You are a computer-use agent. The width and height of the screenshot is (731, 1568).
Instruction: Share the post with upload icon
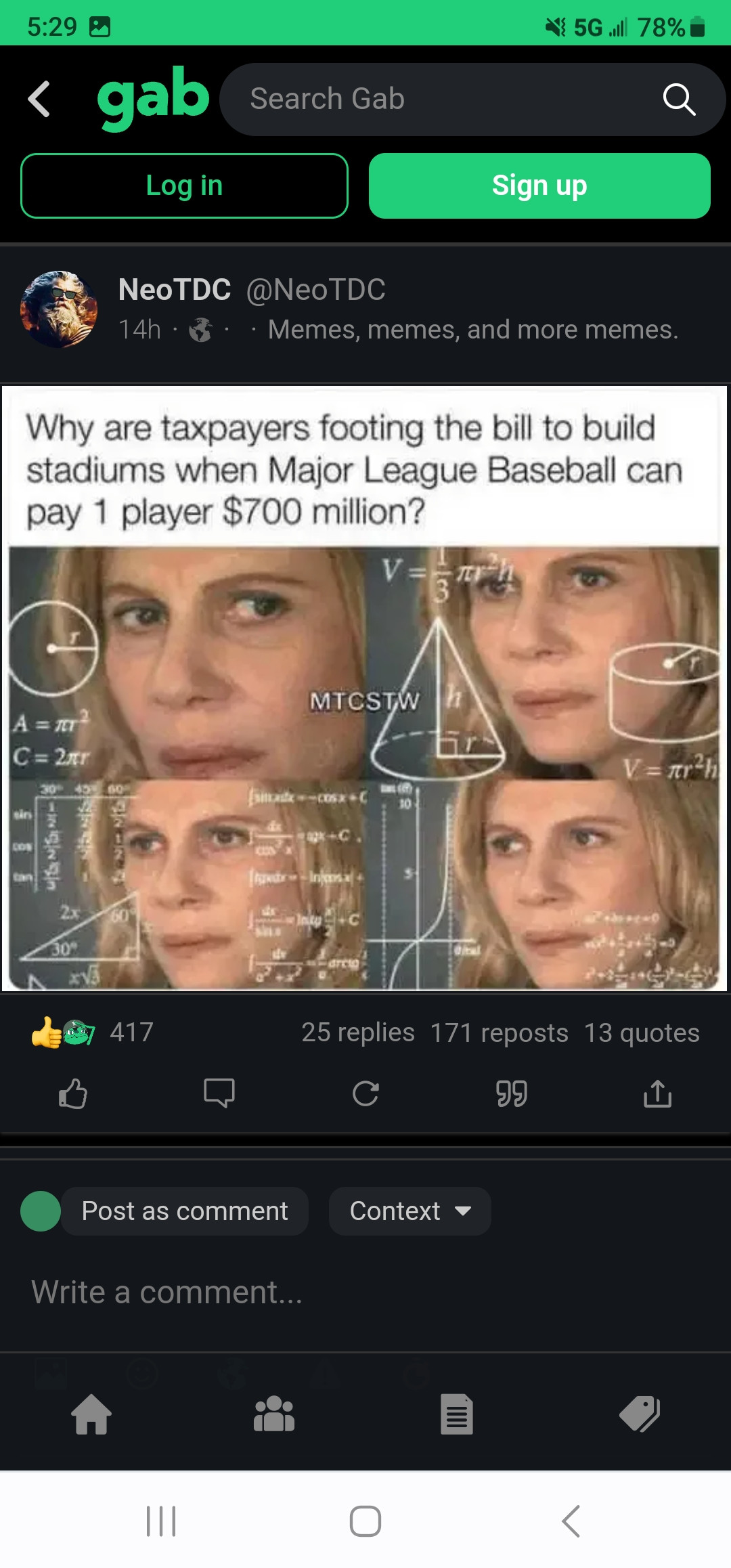click(x=658, y=1093)
